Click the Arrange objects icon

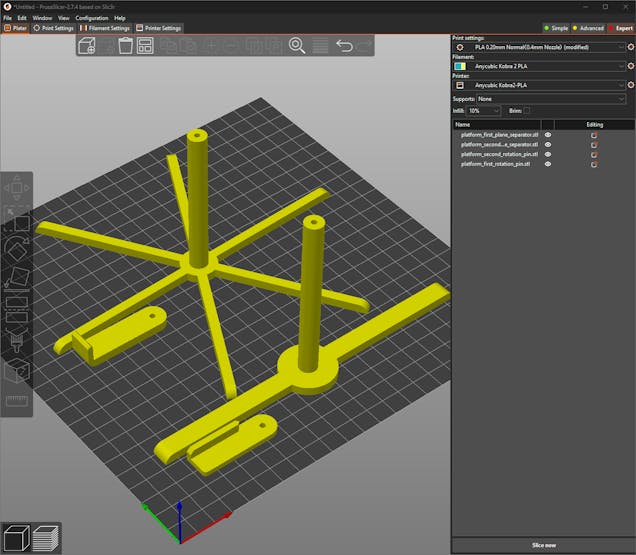(145, 46)
